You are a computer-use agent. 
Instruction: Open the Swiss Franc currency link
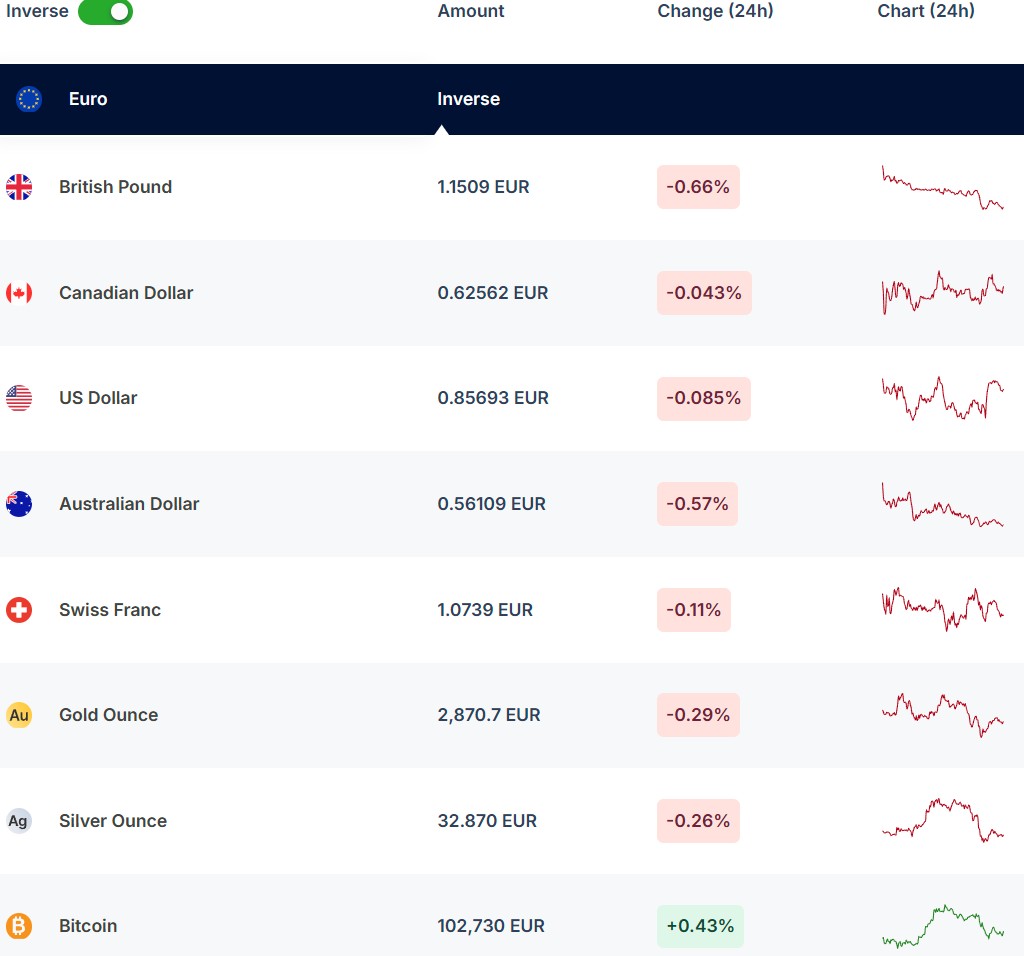pyautogui.click(x=110, y=610)
